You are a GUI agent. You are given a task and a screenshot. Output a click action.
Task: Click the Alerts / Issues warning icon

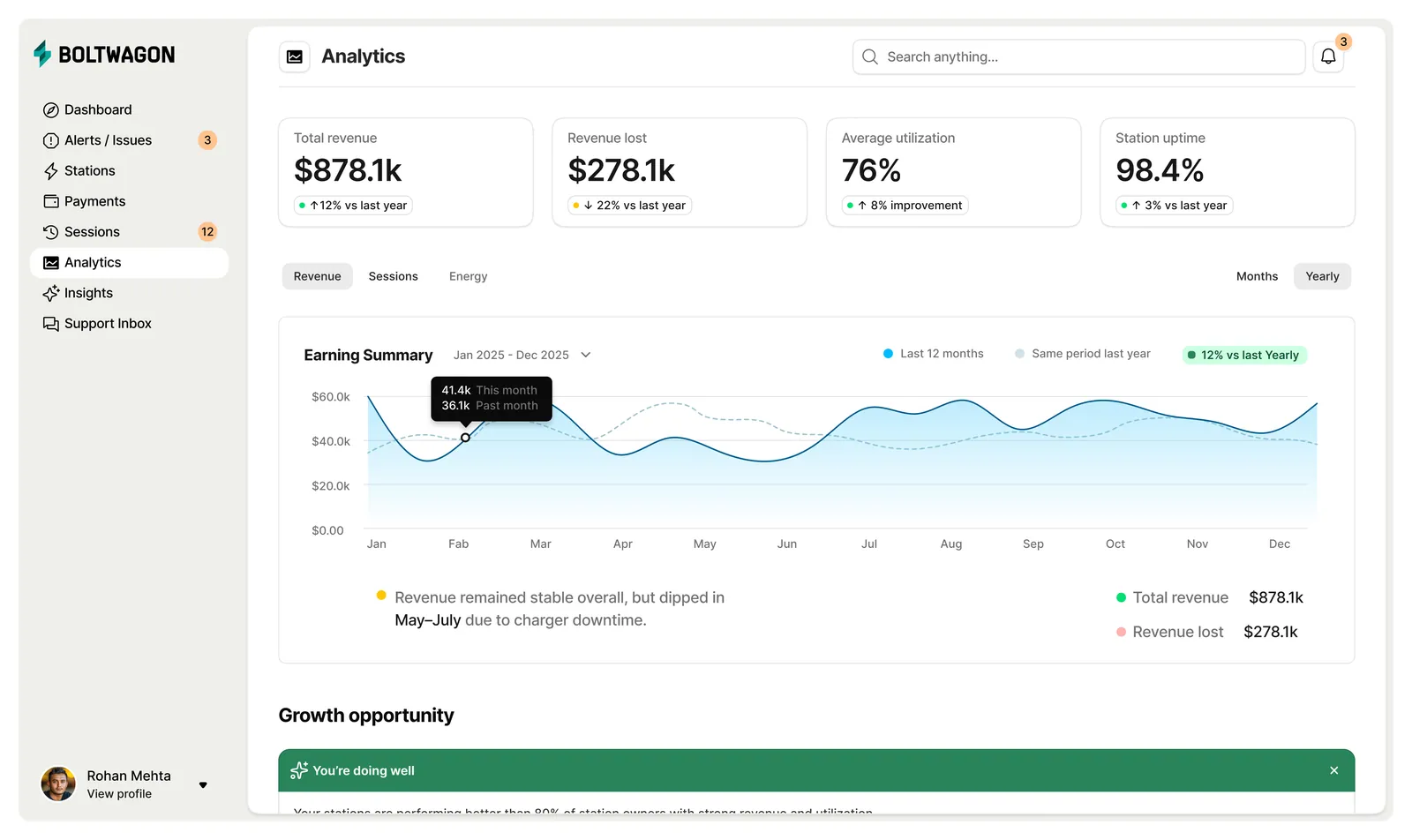51,140
